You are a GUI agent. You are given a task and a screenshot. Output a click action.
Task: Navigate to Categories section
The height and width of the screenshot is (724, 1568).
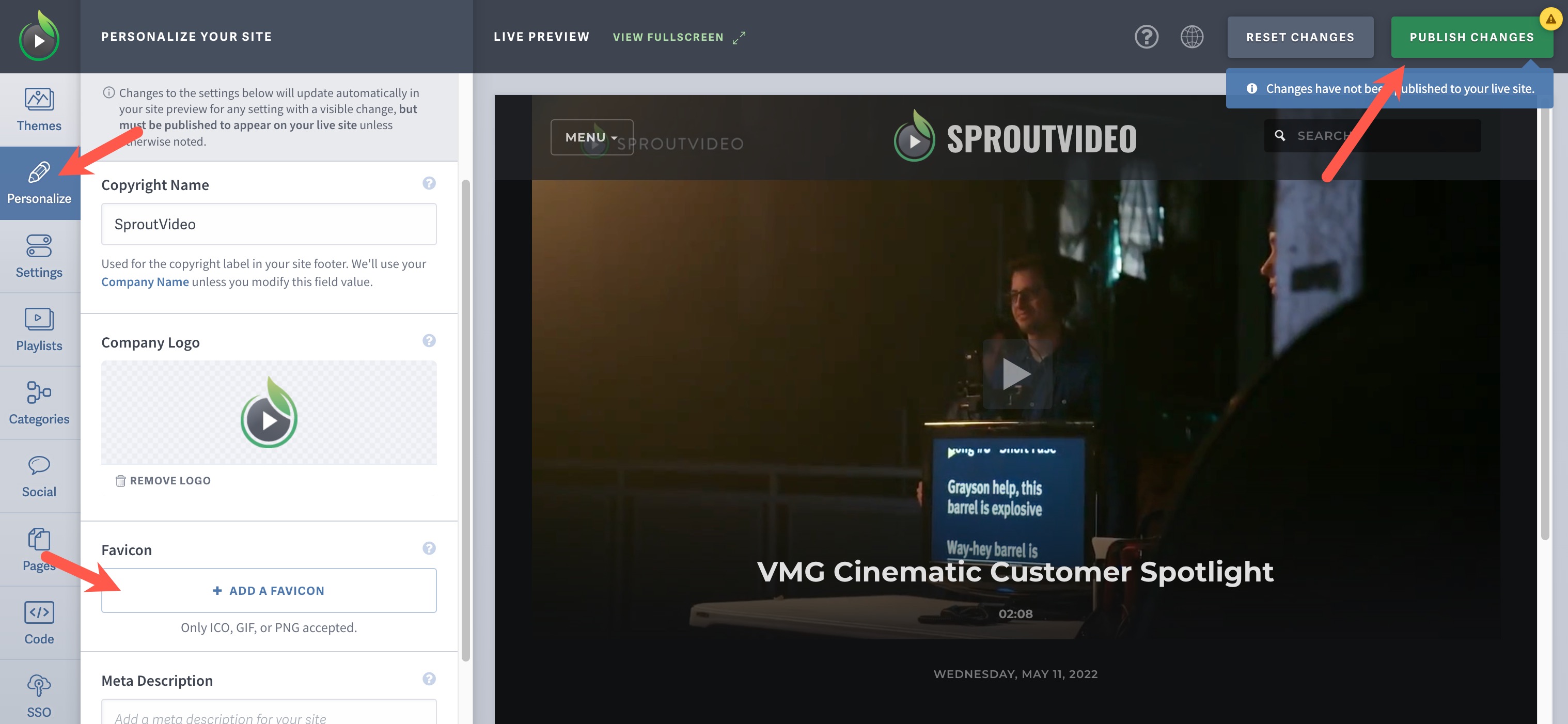point(39,404)
